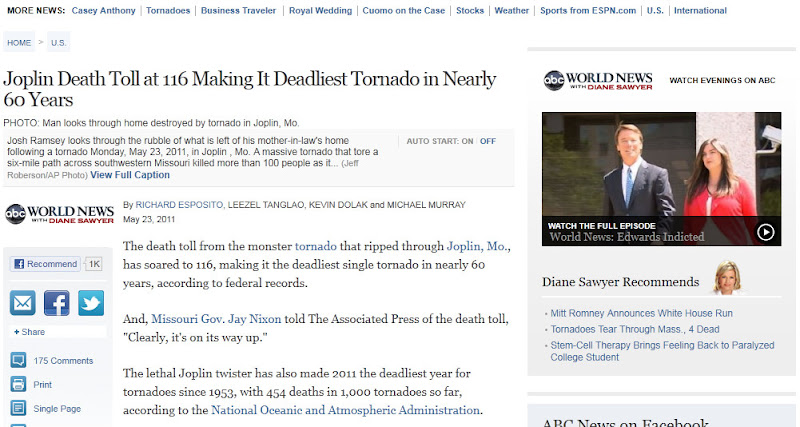Open Tornadoes Tear Through Mass. story

[635, 329]
